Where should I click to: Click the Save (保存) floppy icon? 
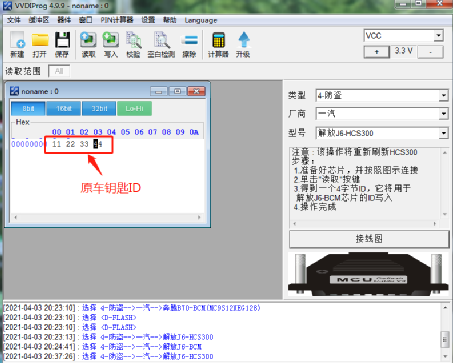(62, 44)
